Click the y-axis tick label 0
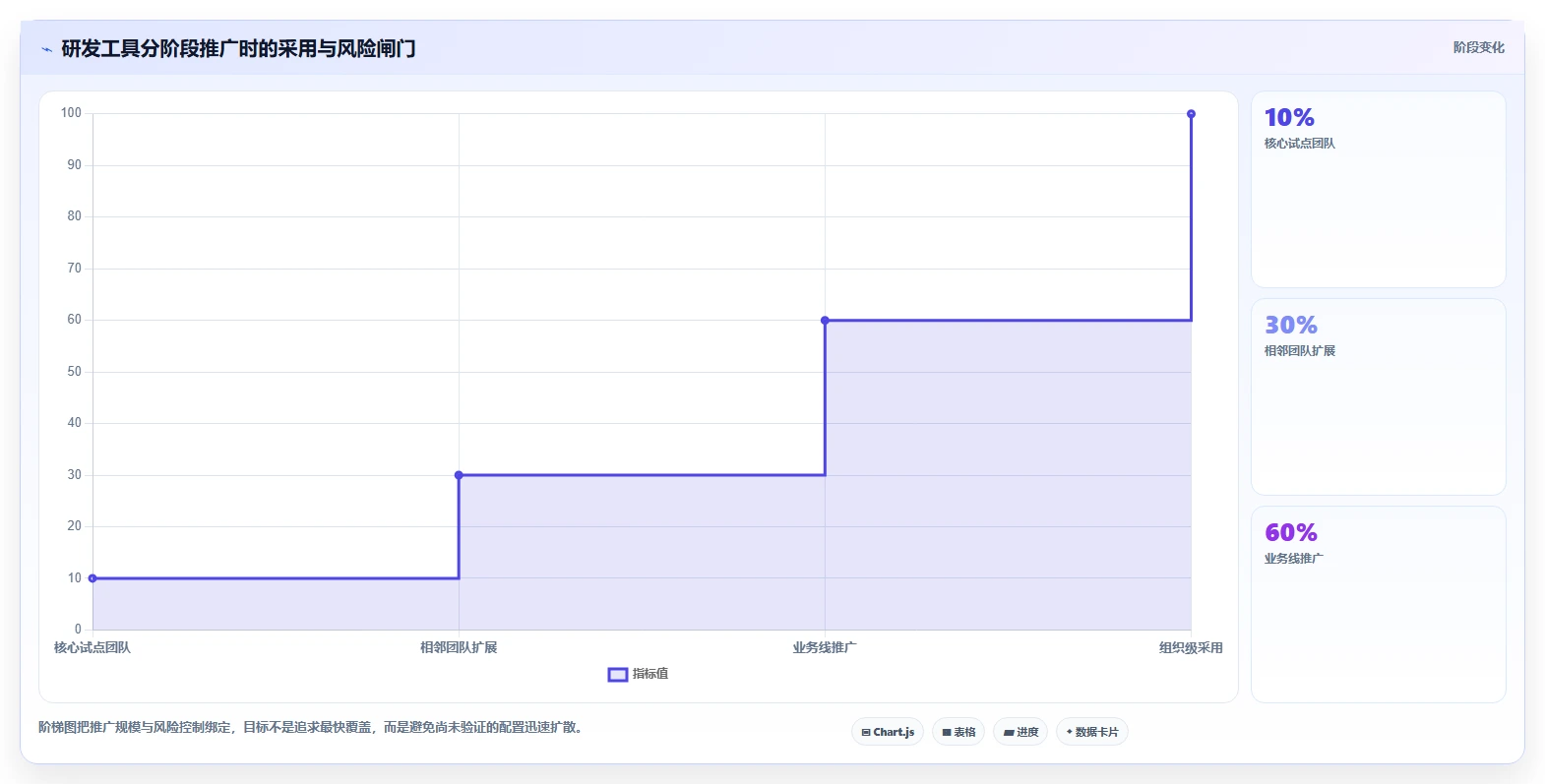This screenshot has height=784, width=1545. (78, 630)
